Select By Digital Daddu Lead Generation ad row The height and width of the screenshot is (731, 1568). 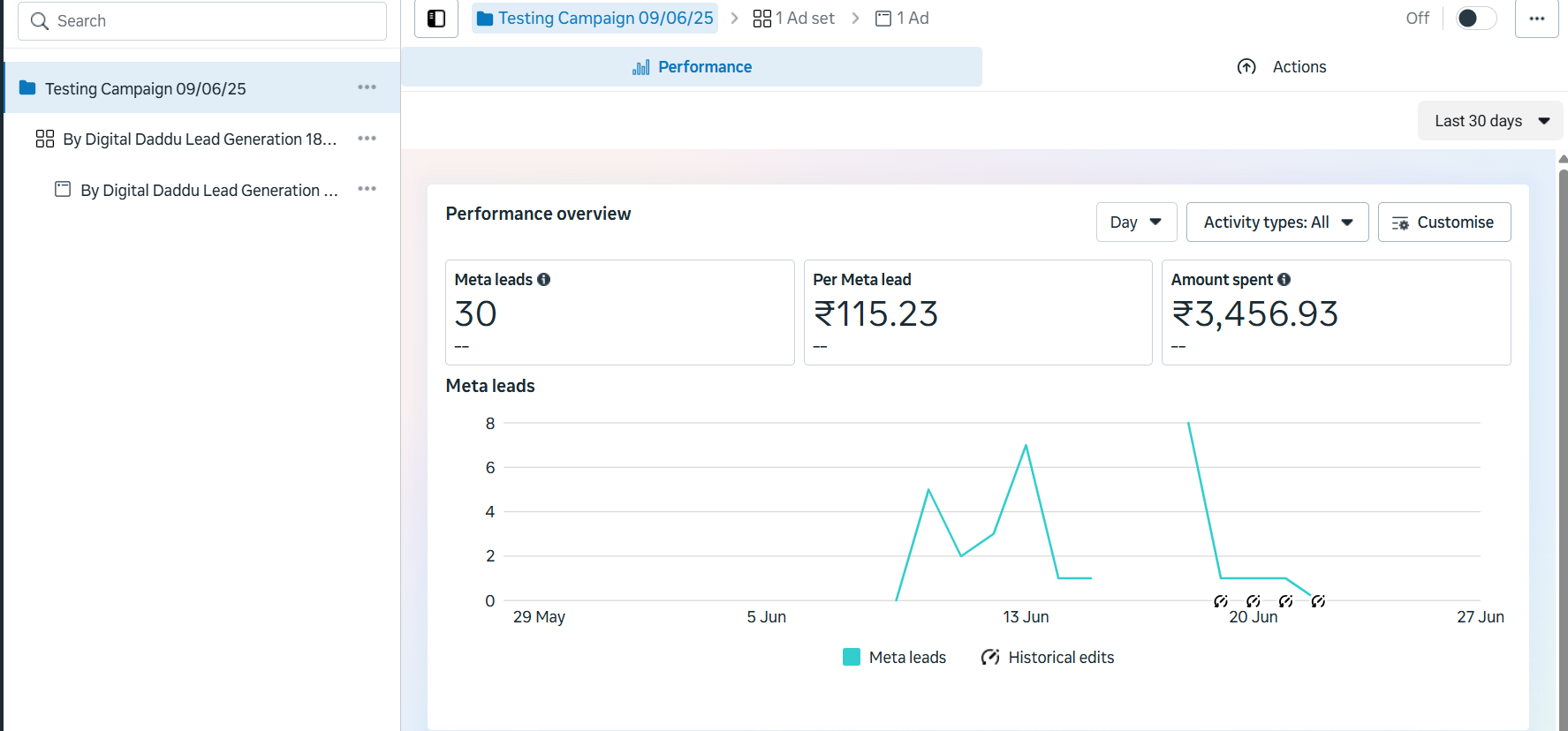[209, 191]
